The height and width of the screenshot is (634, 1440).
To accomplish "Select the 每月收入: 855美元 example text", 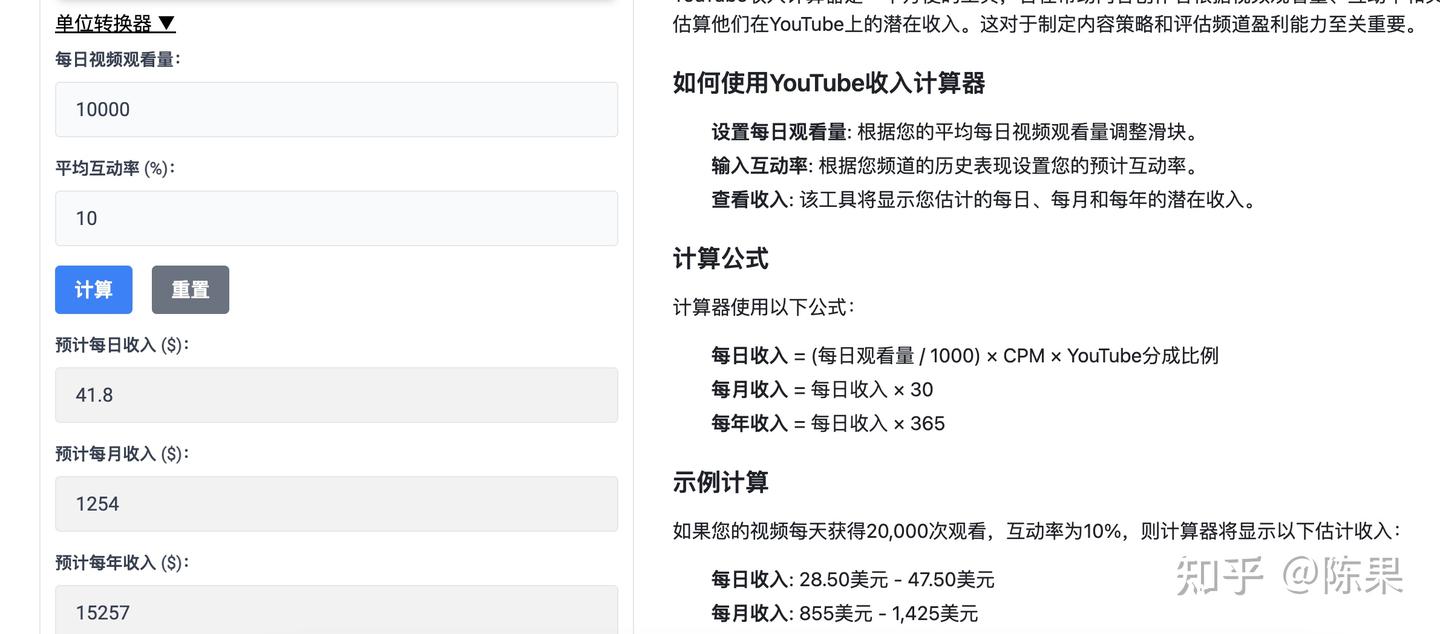I will pos(844,613).
